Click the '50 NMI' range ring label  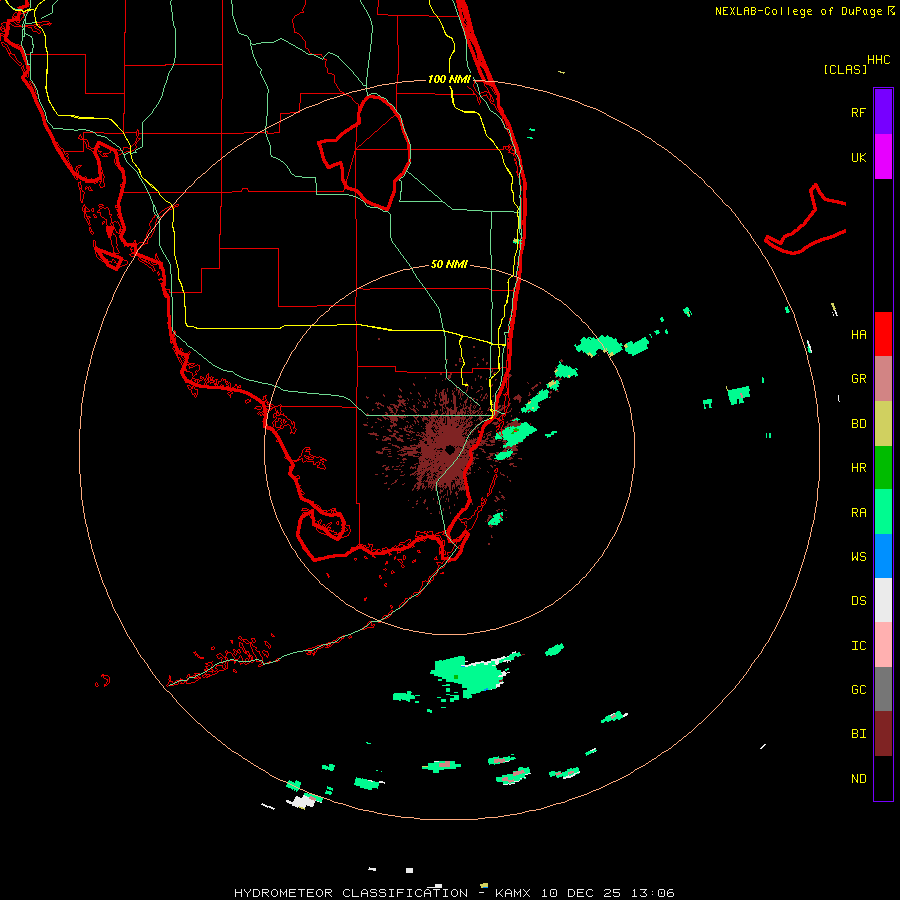click(x=449, y=264)
